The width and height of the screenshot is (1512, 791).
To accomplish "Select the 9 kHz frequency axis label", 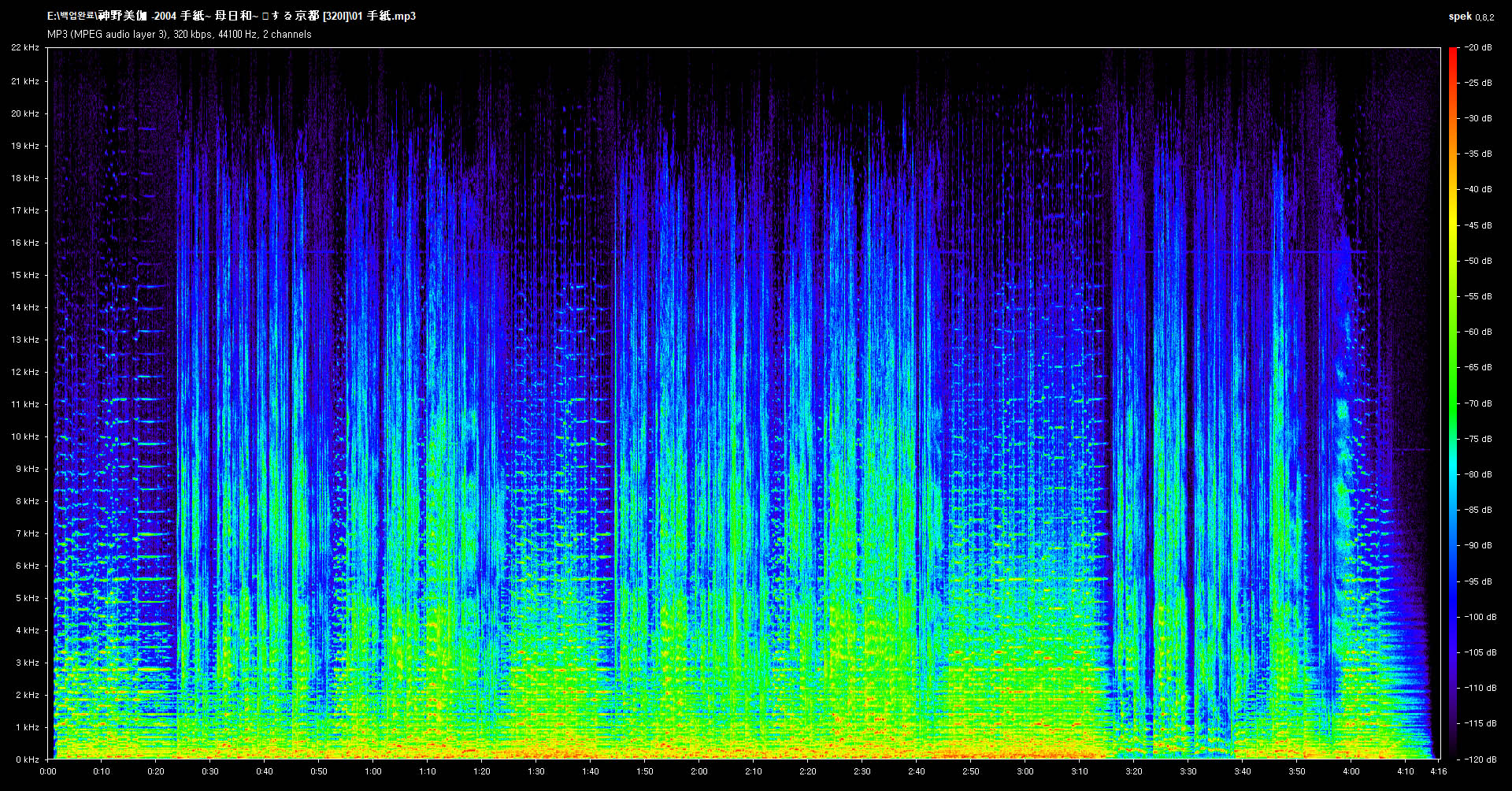I will [28, 469].
